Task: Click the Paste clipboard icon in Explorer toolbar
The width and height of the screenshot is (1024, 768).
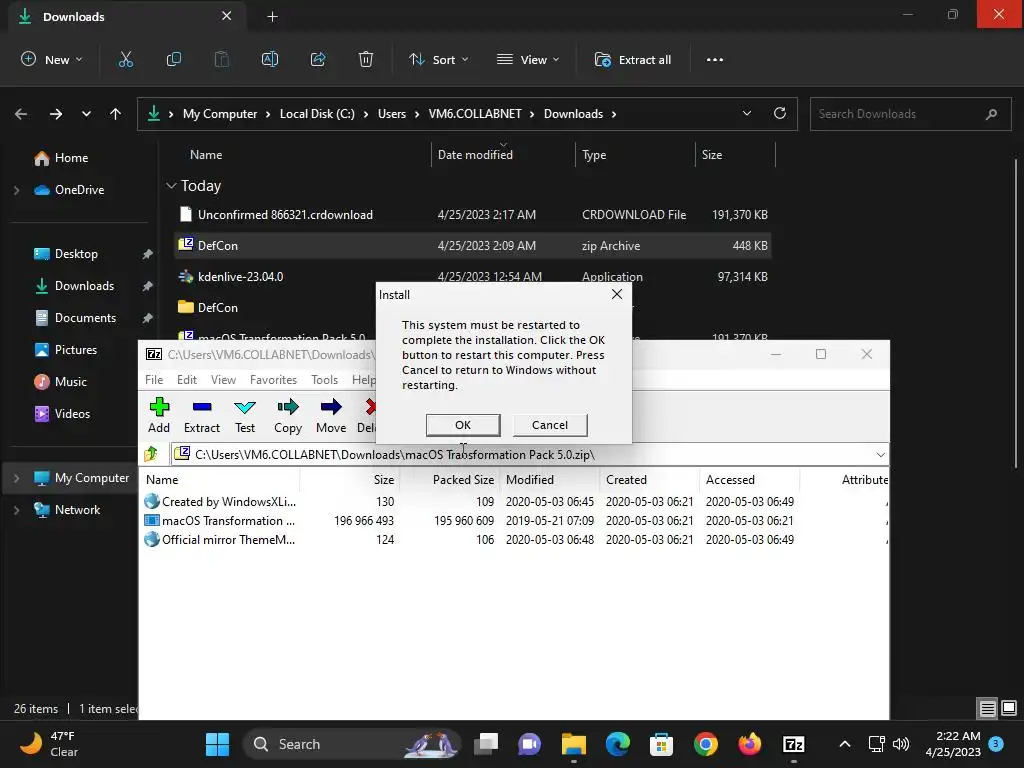Action: pos(222,59)
